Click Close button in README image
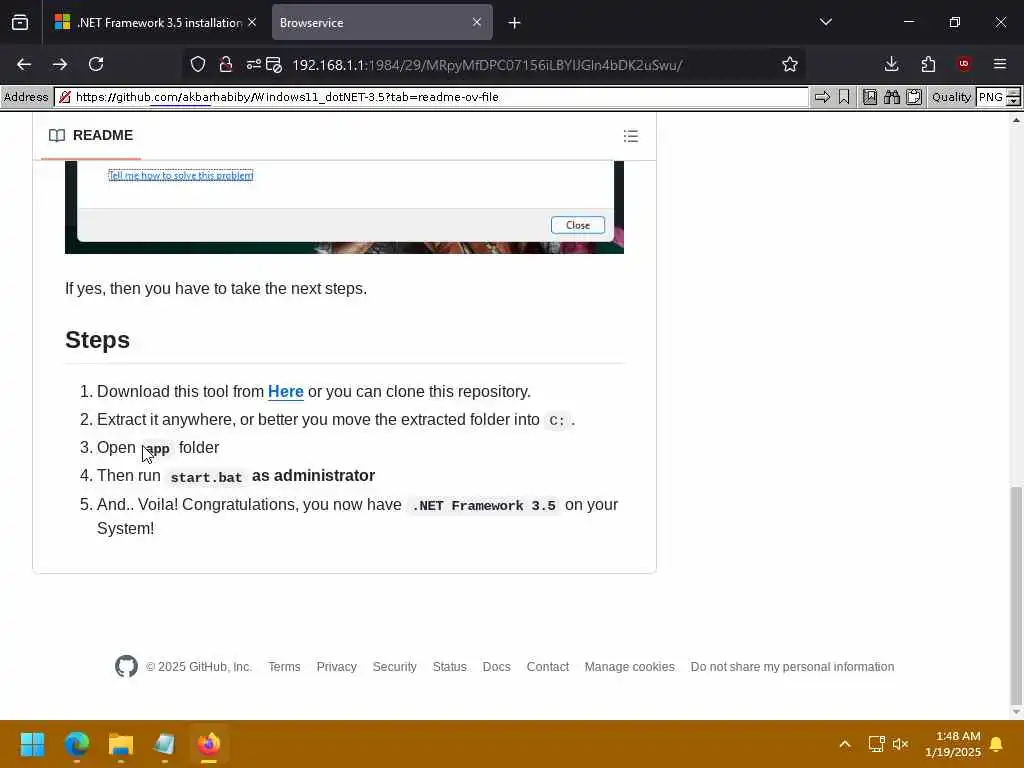This screenshot has width=1024, height=768. 577,225
